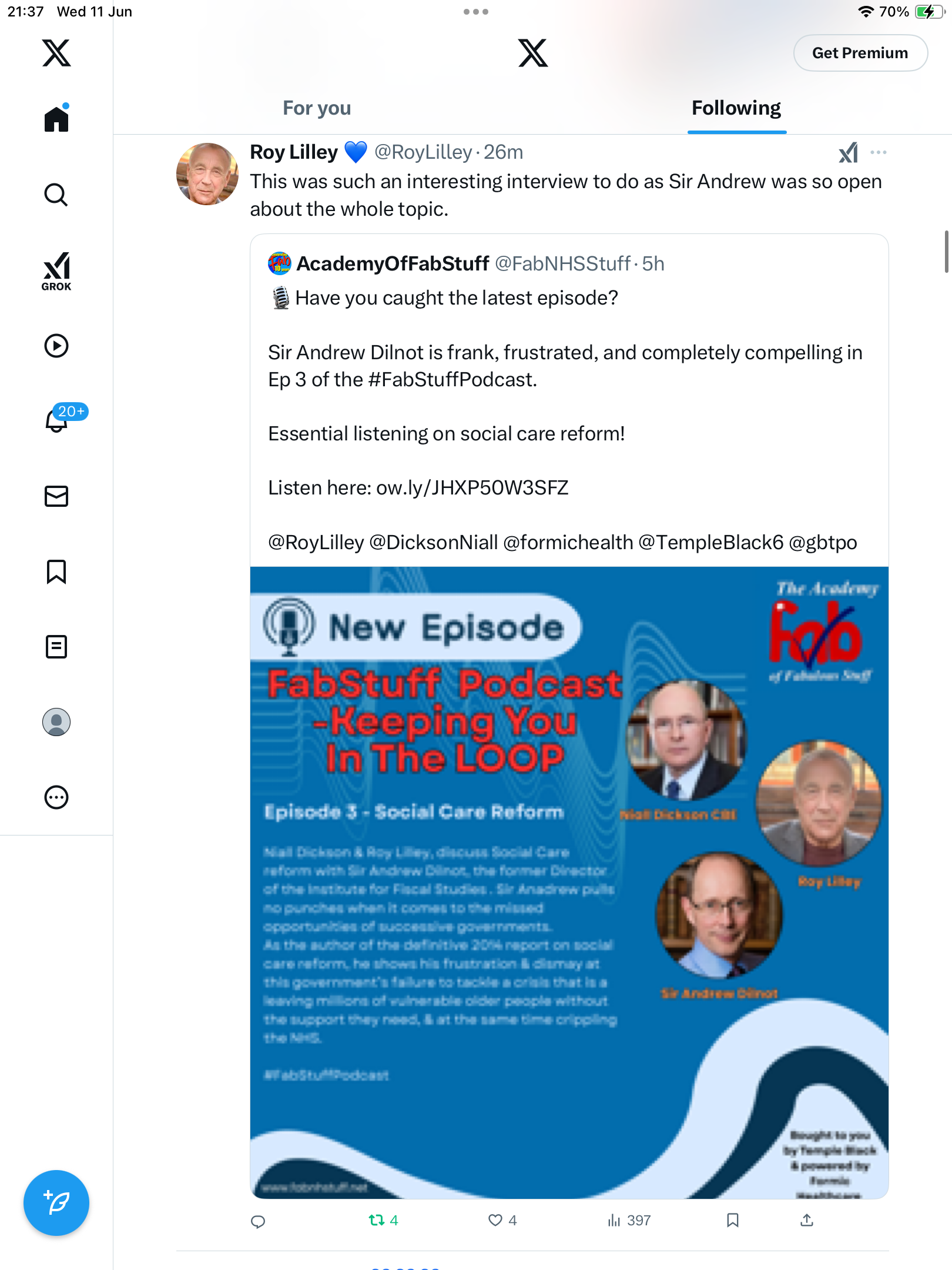Open the Lists icon in sidebar
This screenshot has height=1270, width=952.
tap(56, 647)
